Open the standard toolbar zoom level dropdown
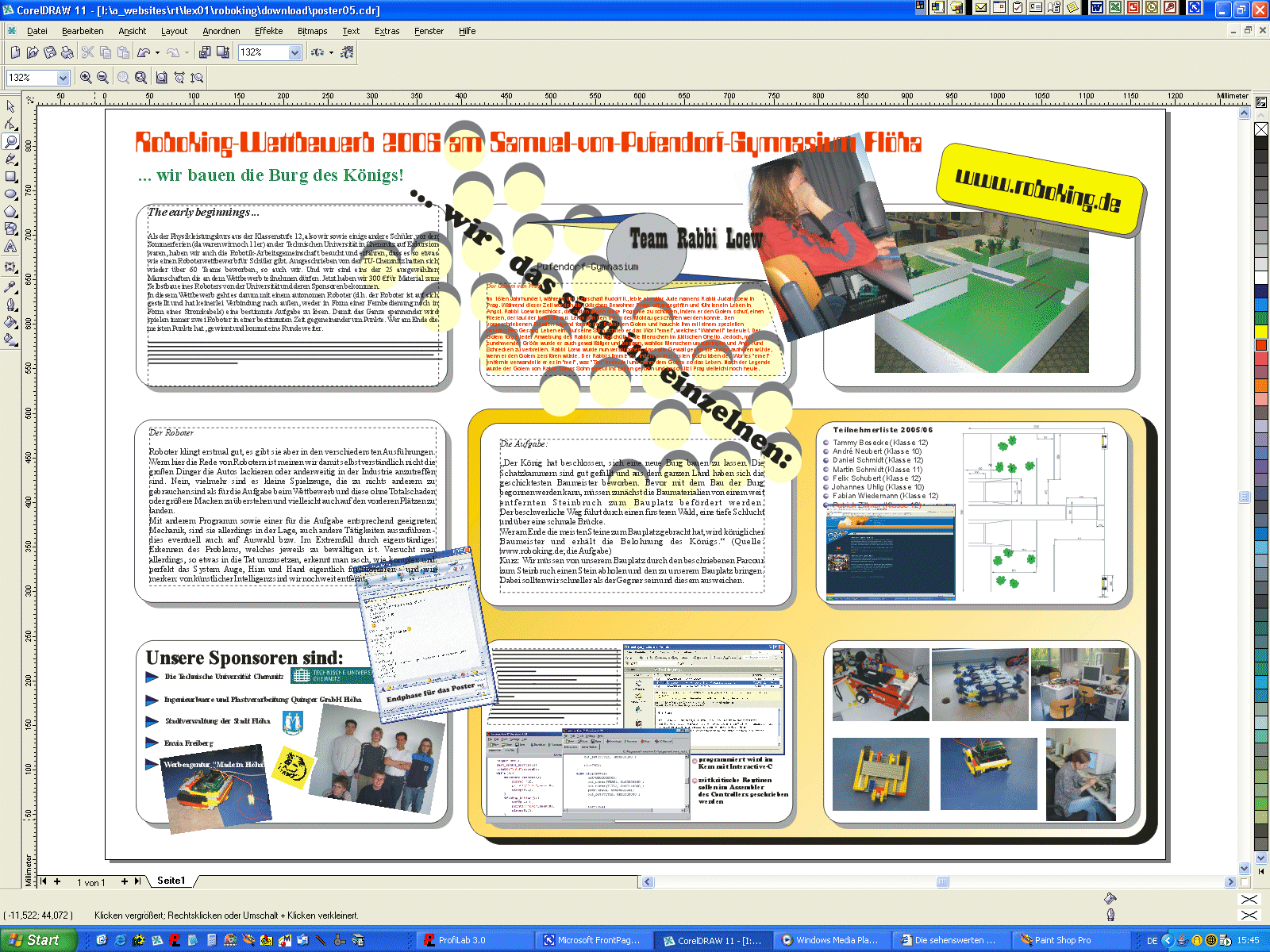Image resolution: width=1270 pixels, height=952 pixels. (x=295, y=52)
